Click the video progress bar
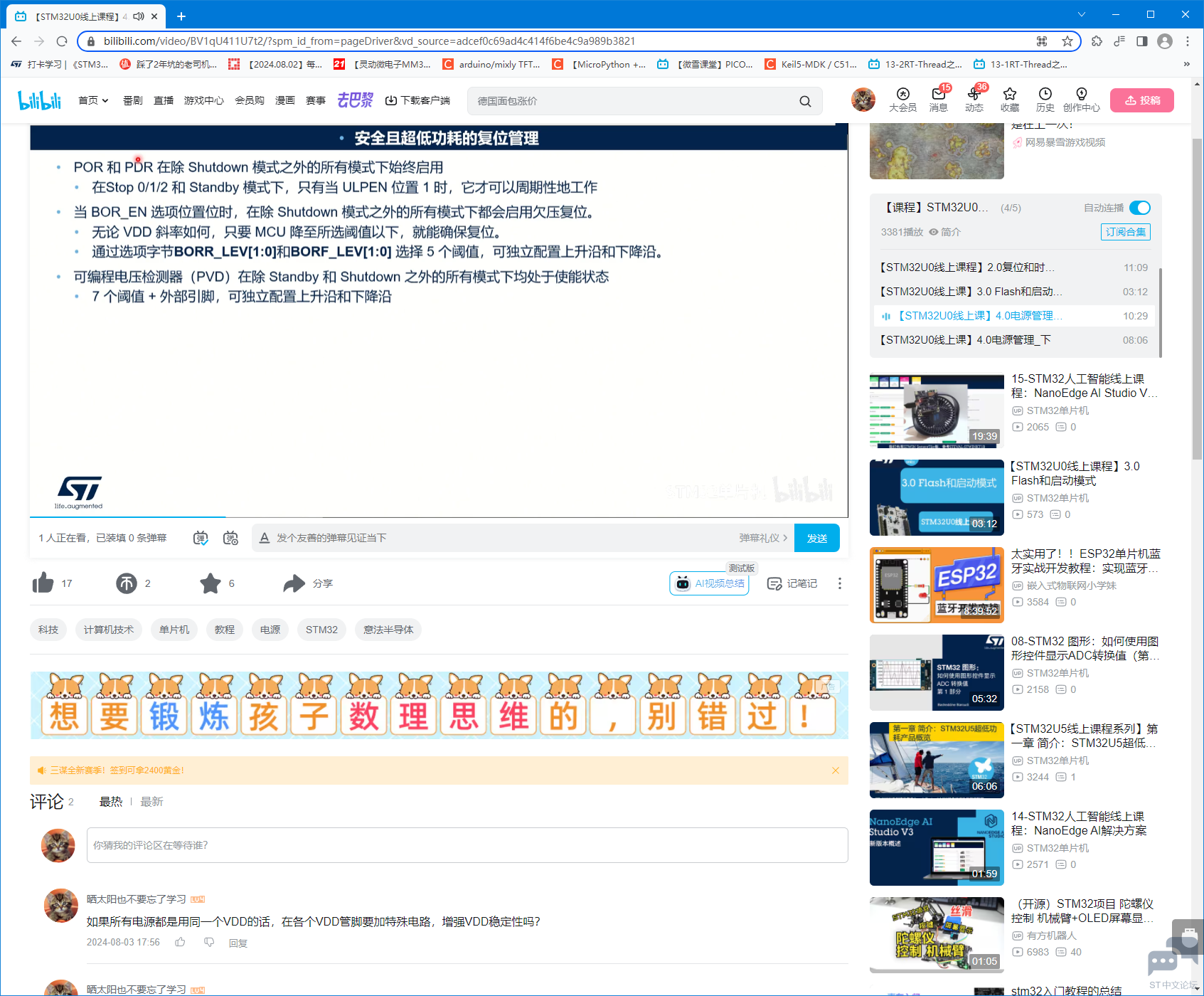This screenshot has width=1204, height=996. pos(439,516)
